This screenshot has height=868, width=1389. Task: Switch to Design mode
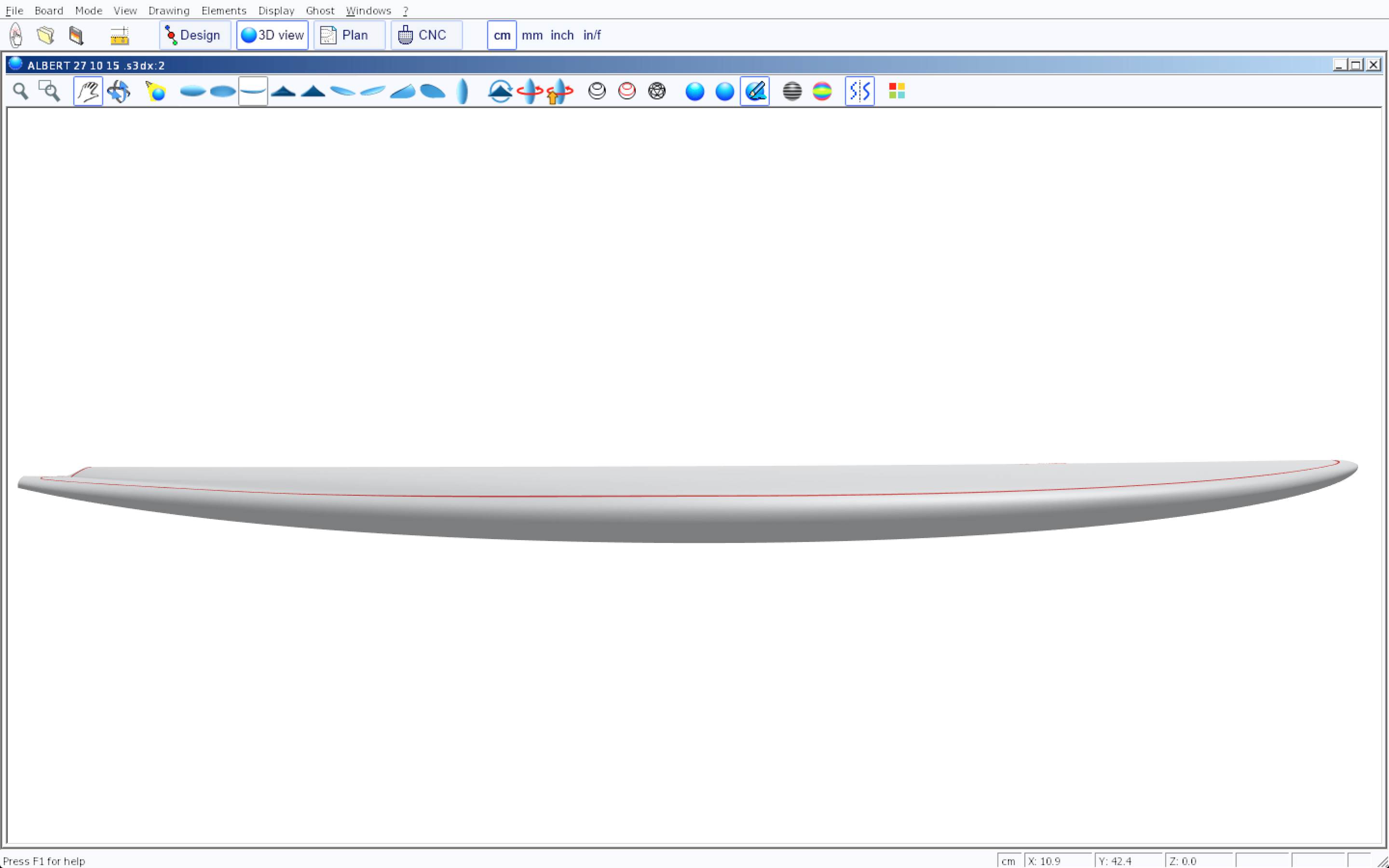pyautogui.click(x=194, y=36)
